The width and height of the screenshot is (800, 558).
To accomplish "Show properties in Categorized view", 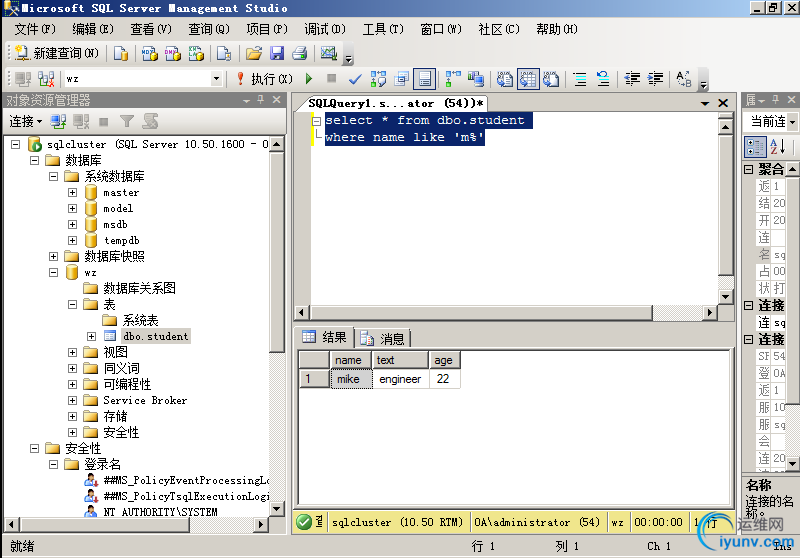I will pyautogui.click(x=755, y=147).
